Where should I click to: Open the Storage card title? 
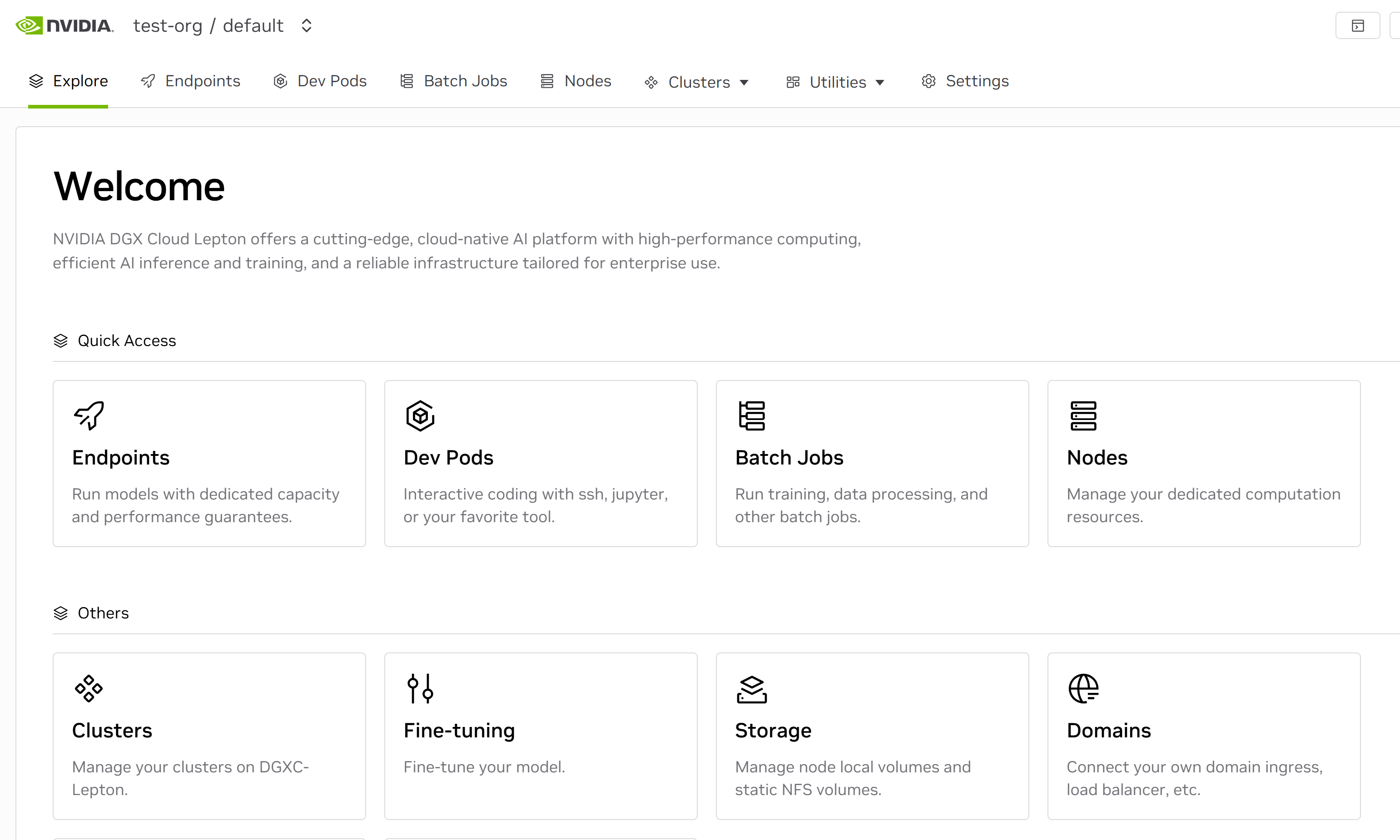click(773, 731)
